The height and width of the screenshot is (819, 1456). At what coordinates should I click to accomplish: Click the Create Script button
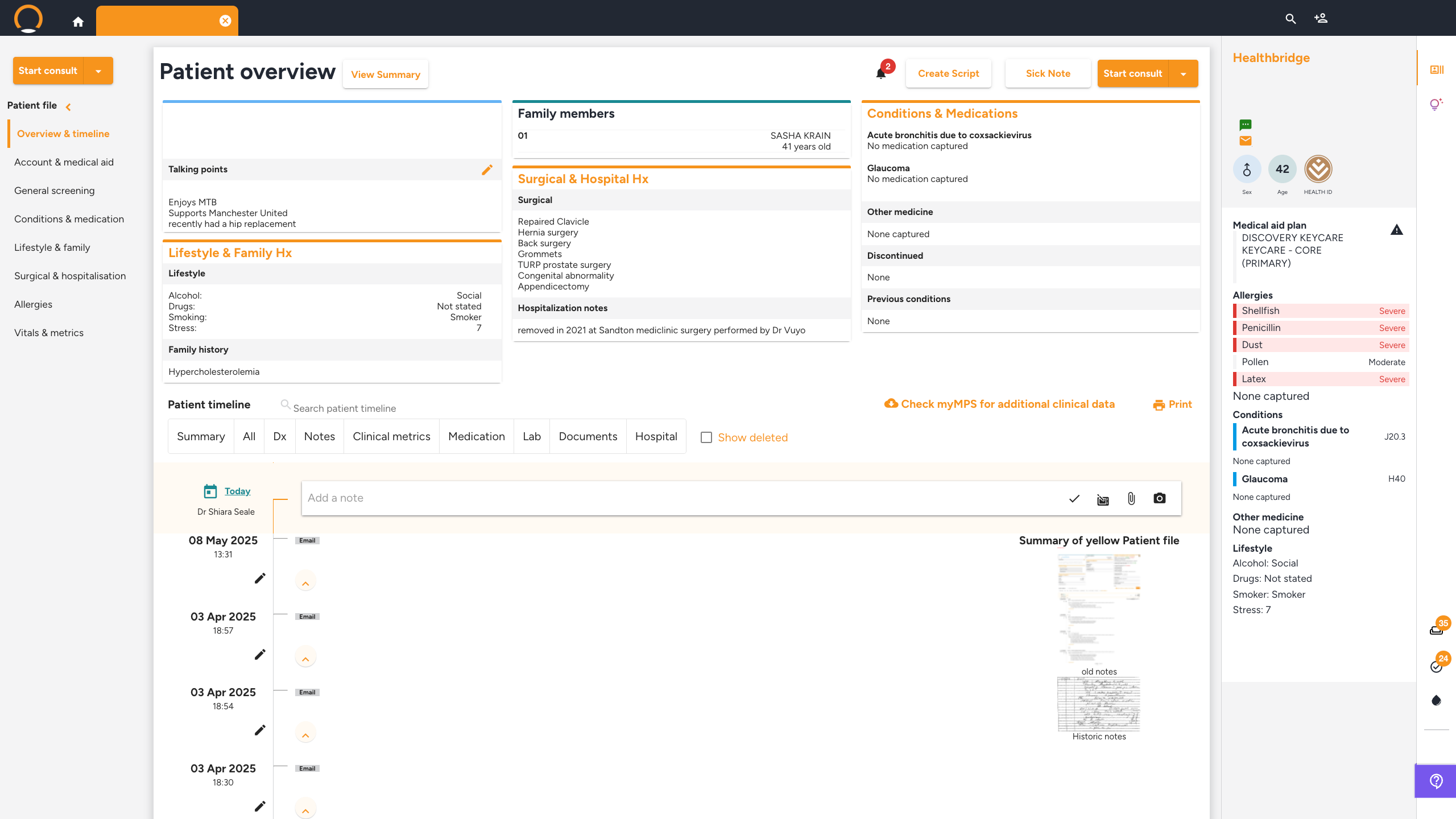[948, 73]
